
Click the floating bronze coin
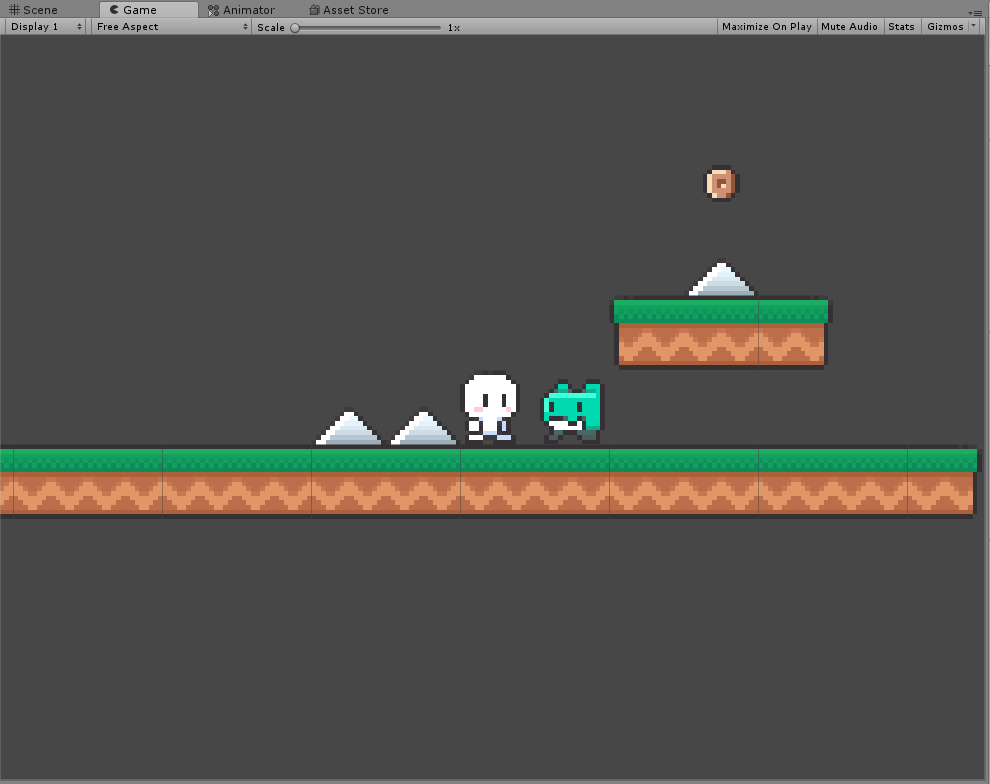pyautogui.click(x=722, y=184)
